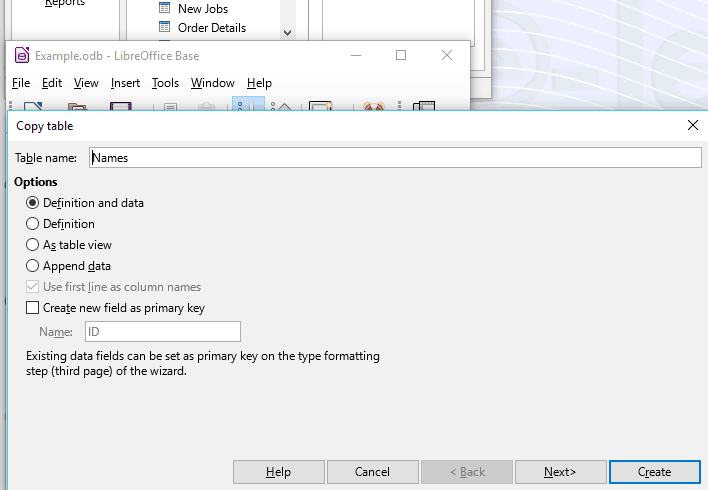The height and width of the screenshot is (490, 708).
Task: Select the Order Details table entry
Action: (212, 28)
